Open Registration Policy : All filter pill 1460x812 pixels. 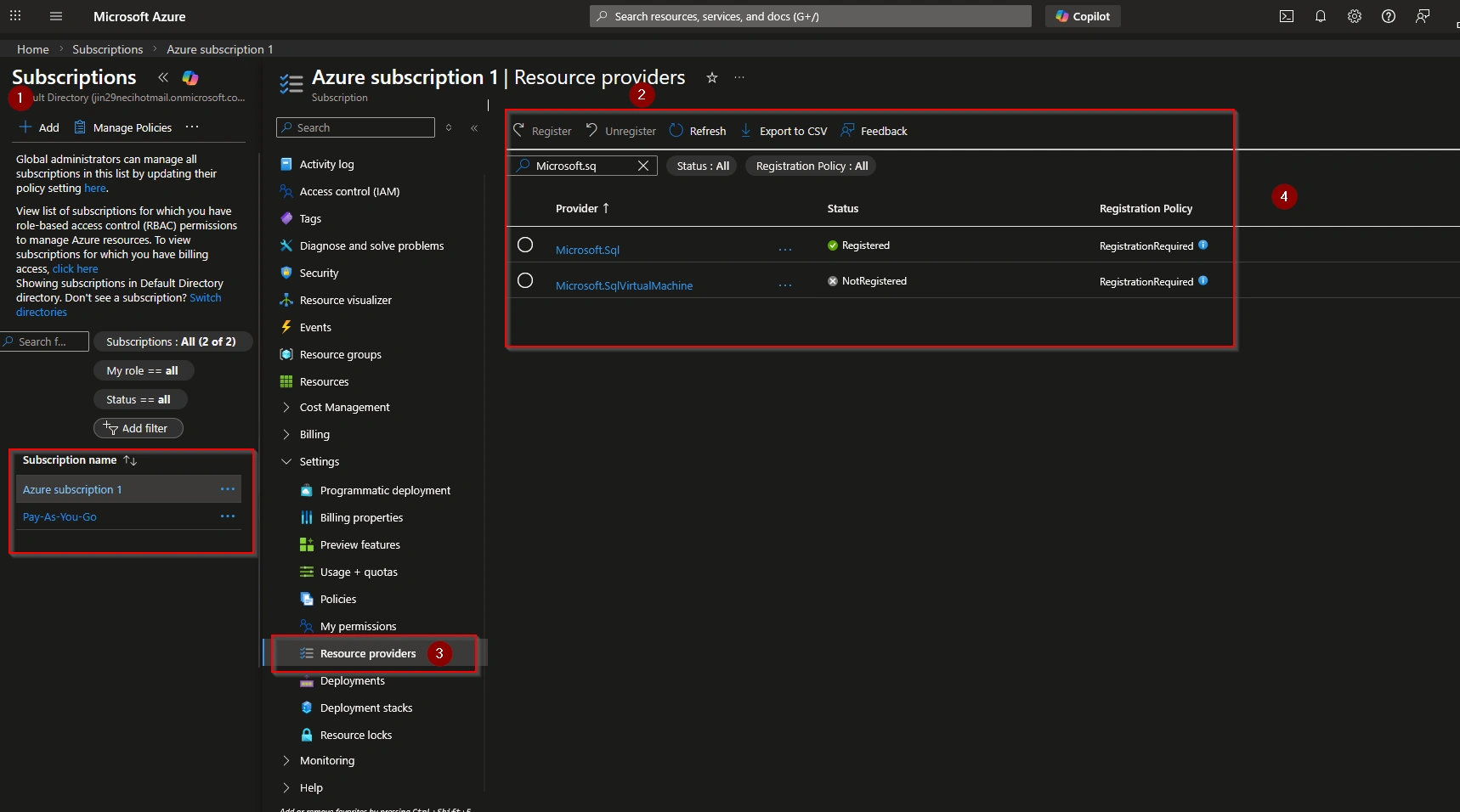(812, 166)
